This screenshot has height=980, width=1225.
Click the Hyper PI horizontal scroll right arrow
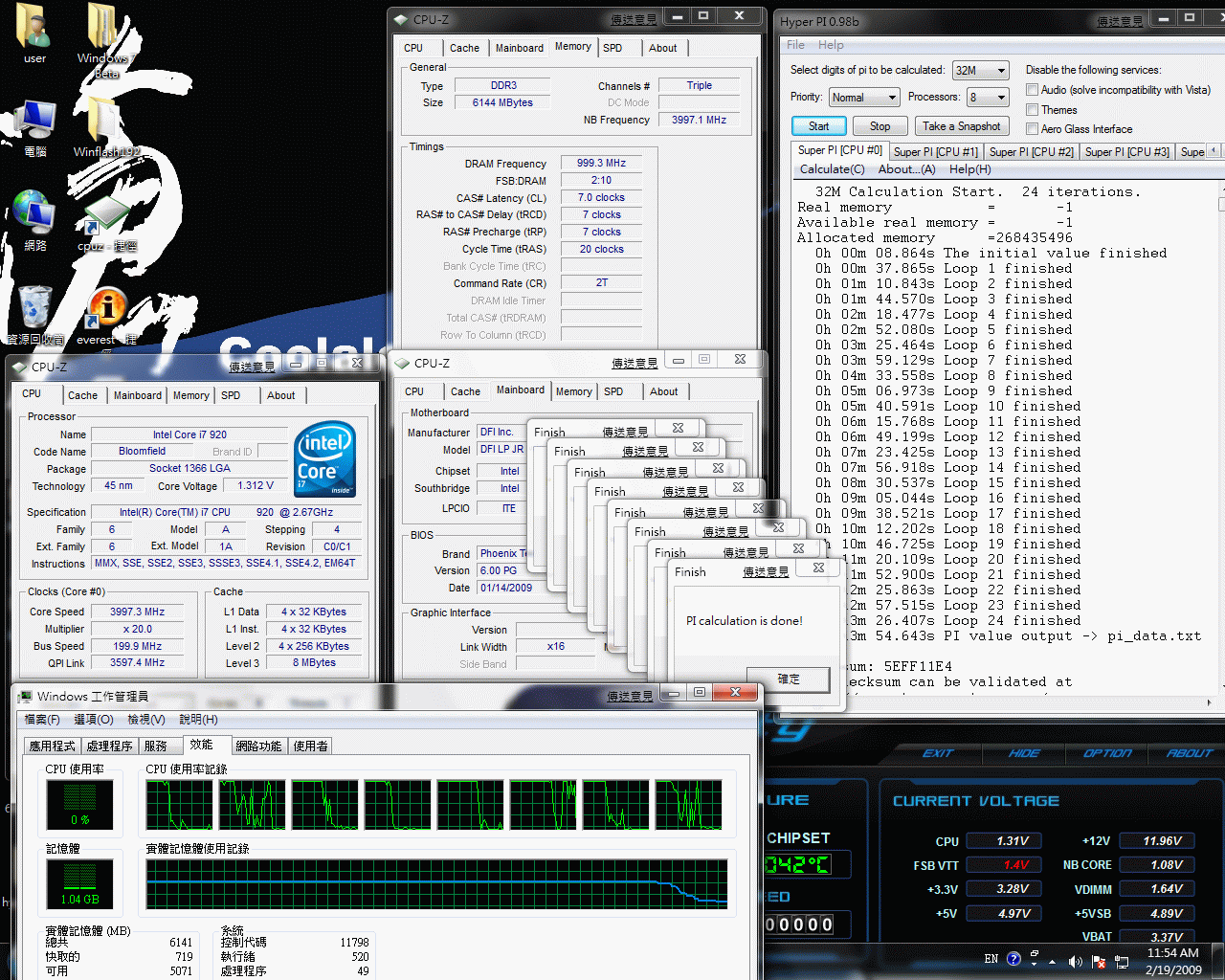pos(1209,702)
